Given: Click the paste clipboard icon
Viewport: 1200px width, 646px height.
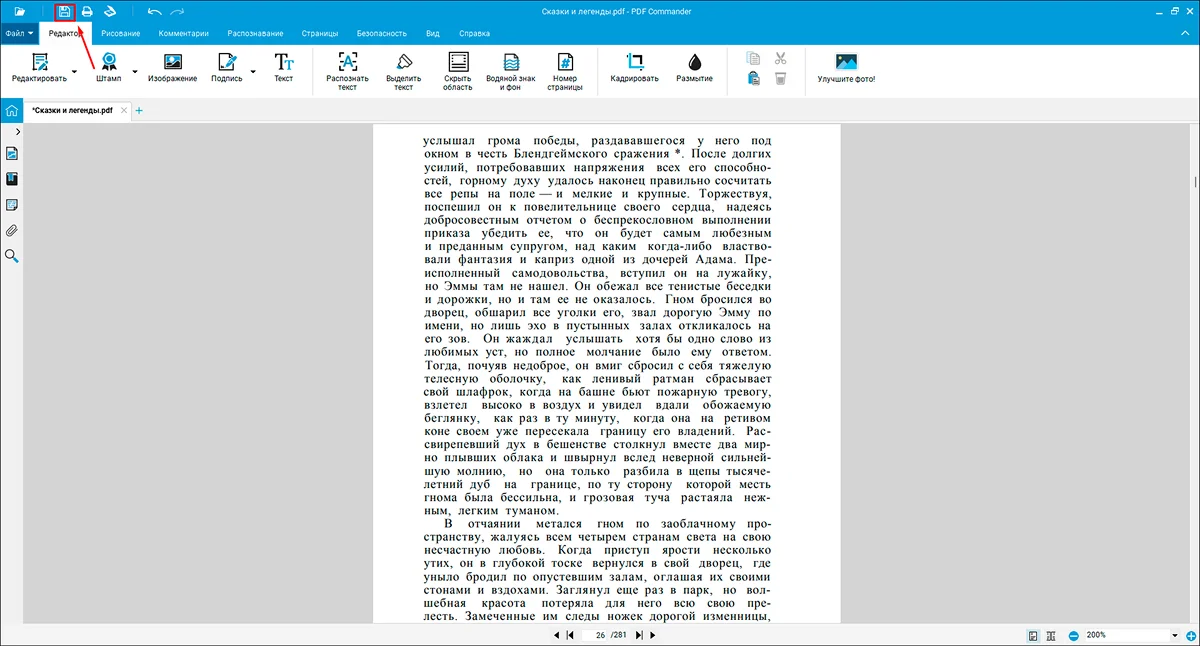Looking at the screenshot, I should click(754, 78).
